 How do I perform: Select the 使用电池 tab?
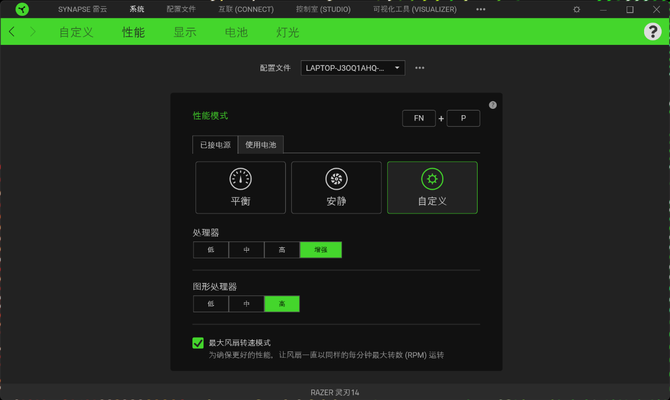click(x=261, y=145)
